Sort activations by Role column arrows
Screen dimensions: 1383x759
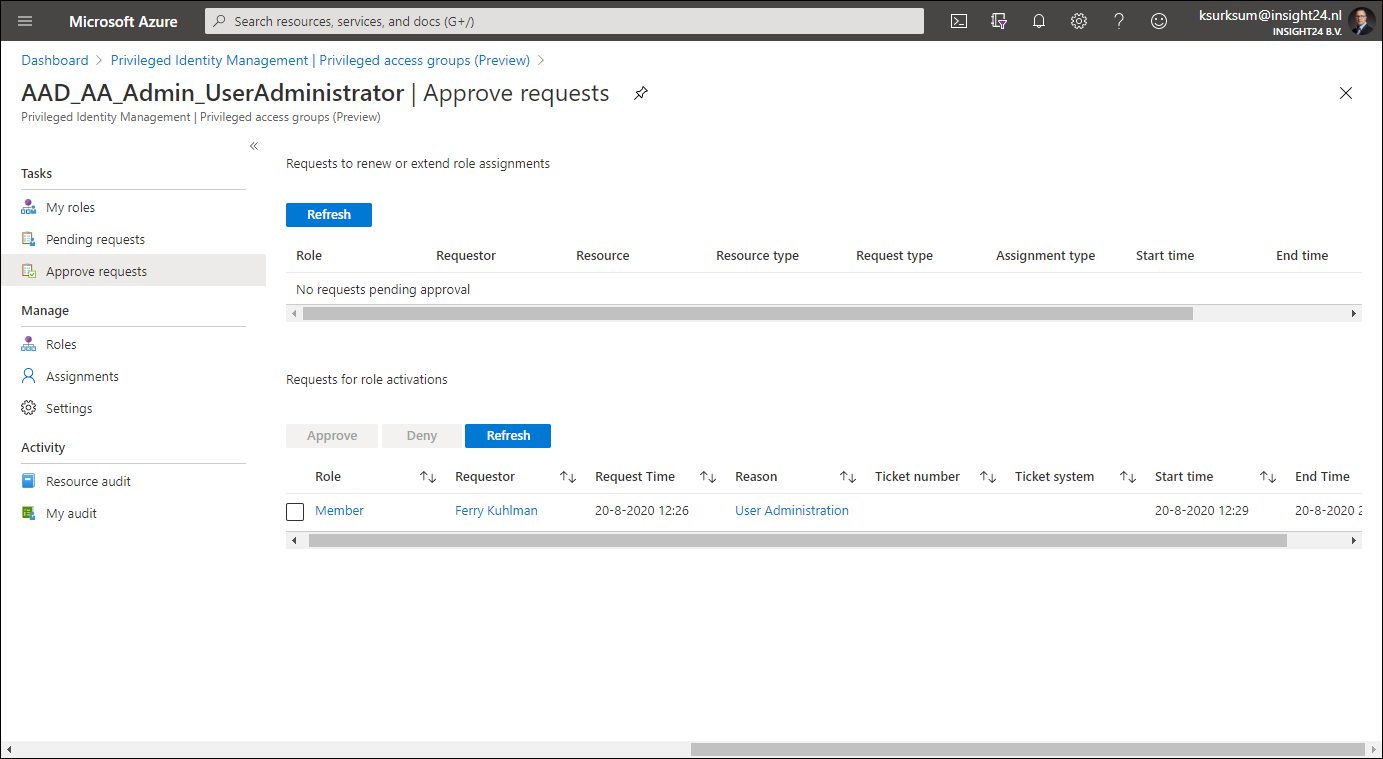pos(428,477)
